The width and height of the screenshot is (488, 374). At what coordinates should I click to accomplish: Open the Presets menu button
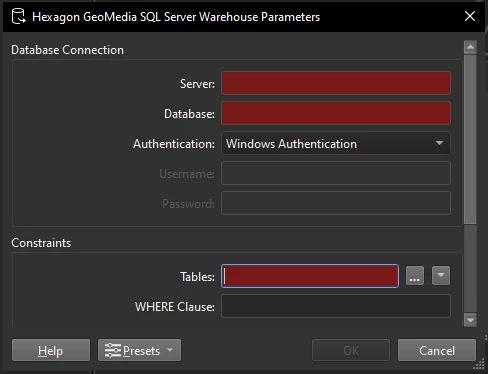[x=139, y=350]
